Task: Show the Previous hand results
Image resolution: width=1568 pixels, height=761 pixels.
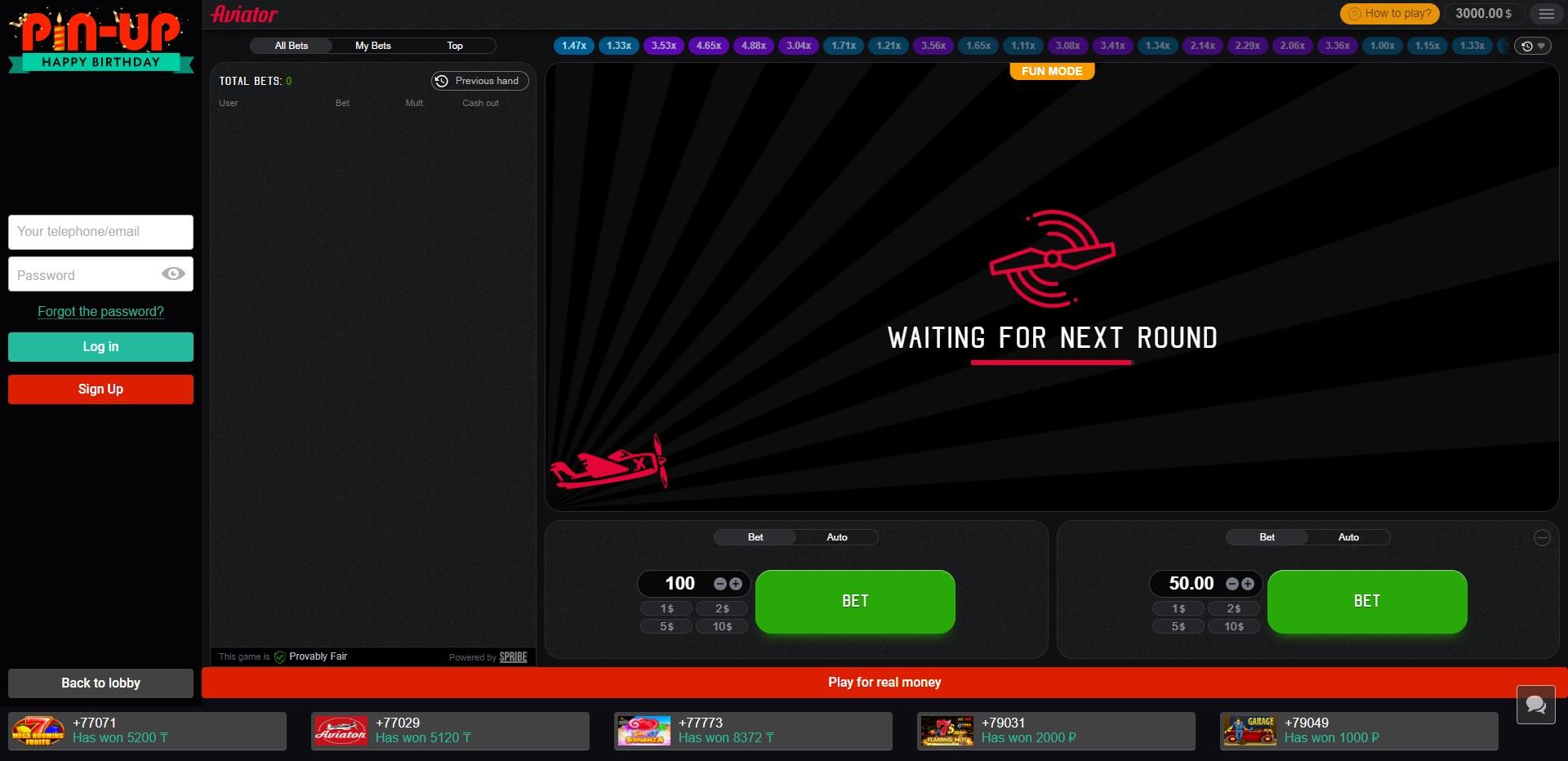Action: point(480,81)
